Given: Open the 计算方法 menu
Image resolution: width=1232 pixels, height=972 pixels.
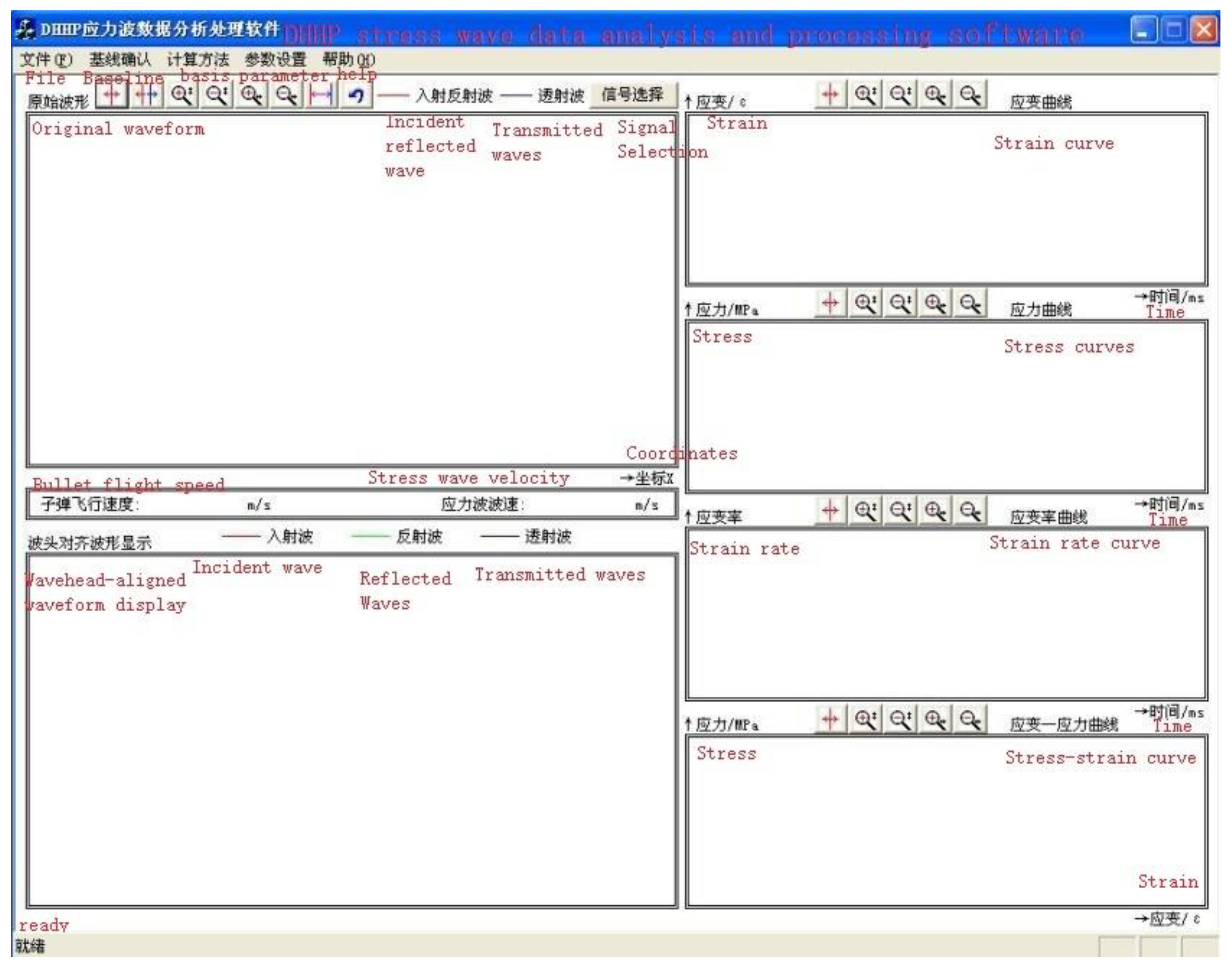Looking at the screenshot, I should coord(198,59).
